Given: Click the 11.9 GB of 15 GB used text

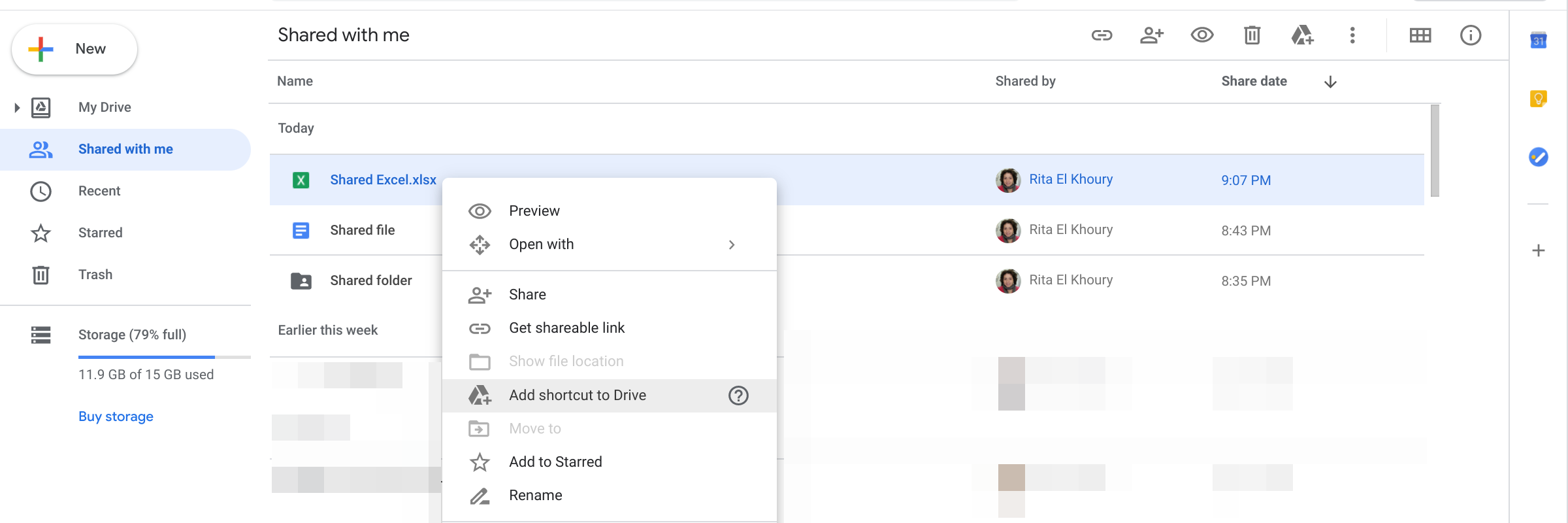Looking at the screenshot, I should 146,375.
